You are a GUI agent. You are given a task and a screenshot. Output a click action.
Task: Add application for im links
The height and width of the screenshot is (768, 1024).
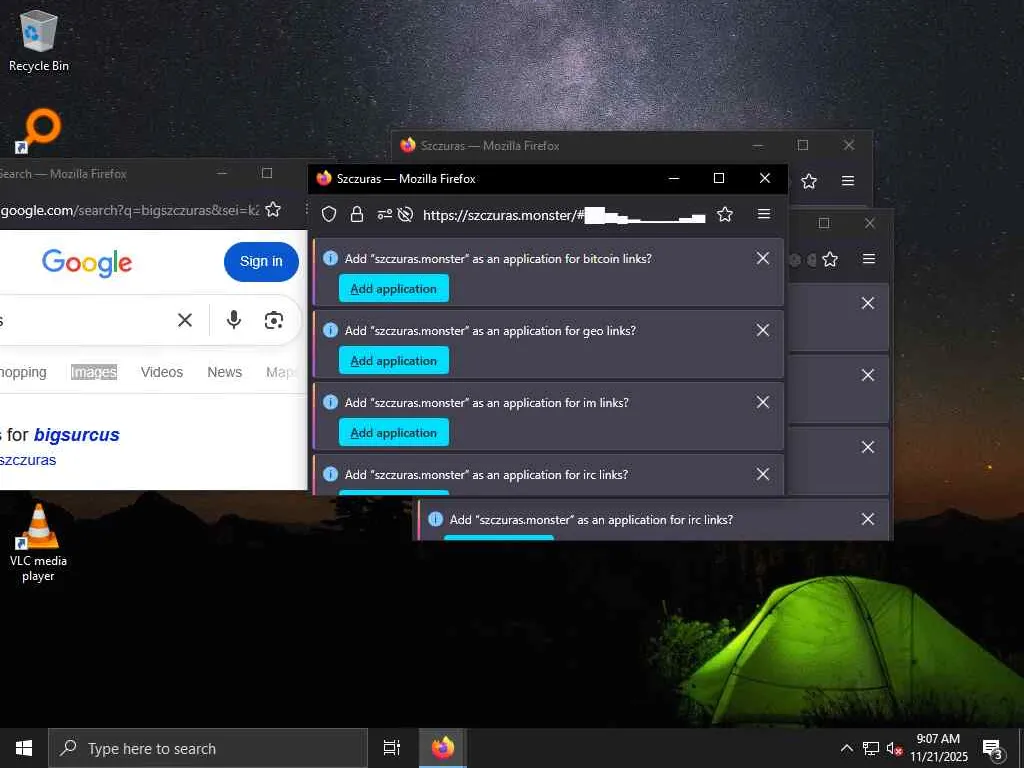394,432
